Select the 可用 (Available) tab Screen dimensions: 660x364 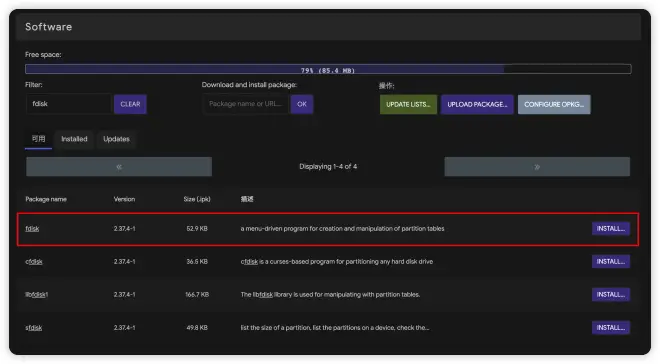point(38,139)
